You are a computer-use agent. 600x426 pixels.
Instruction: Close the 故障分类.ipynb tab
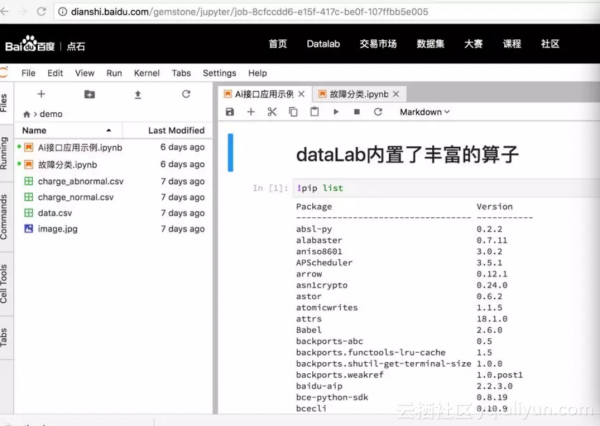click(x=396, y=94)
